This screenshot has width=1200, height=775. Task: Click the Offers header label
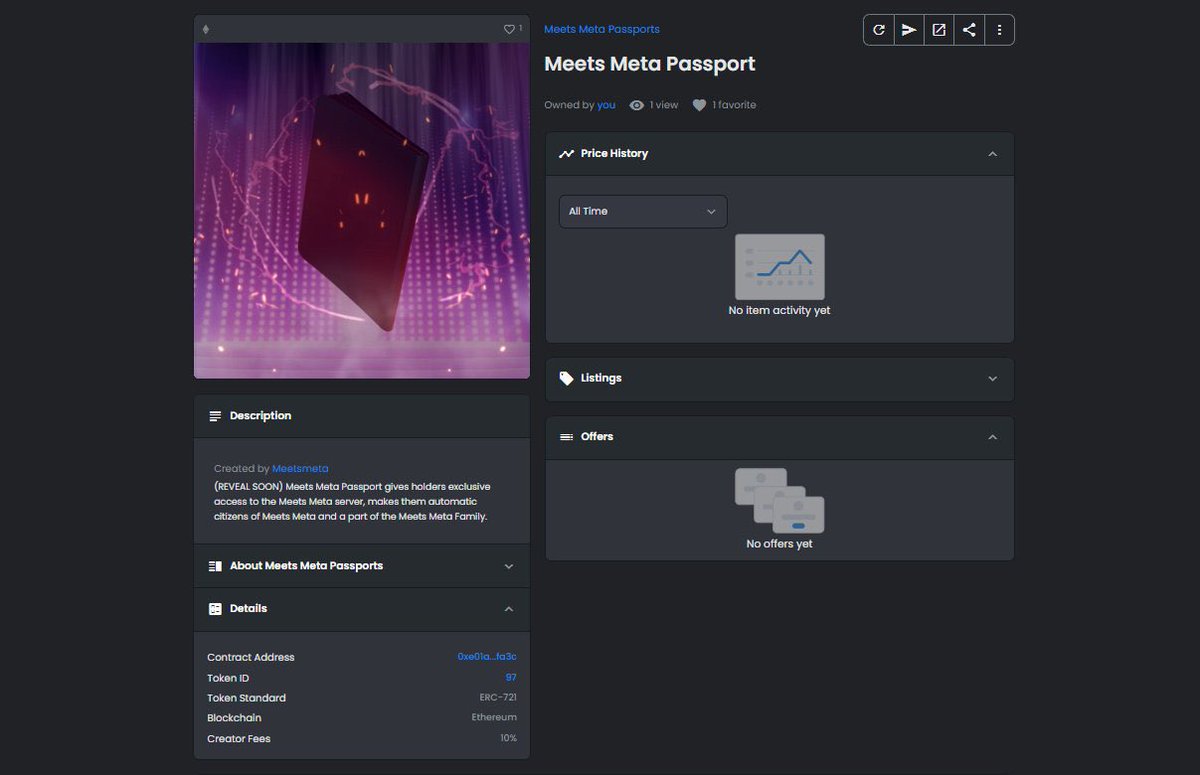[597, 437]
